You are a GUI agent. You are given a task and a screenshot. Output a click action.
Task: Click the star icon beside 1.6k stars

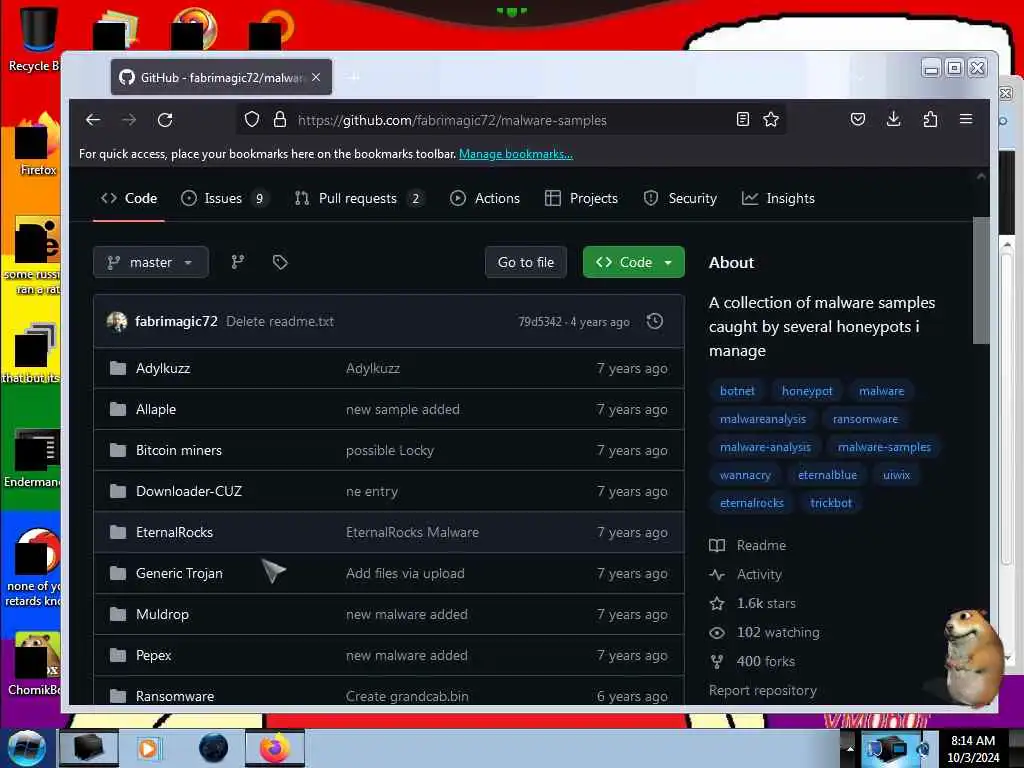[x=717, y=603]
